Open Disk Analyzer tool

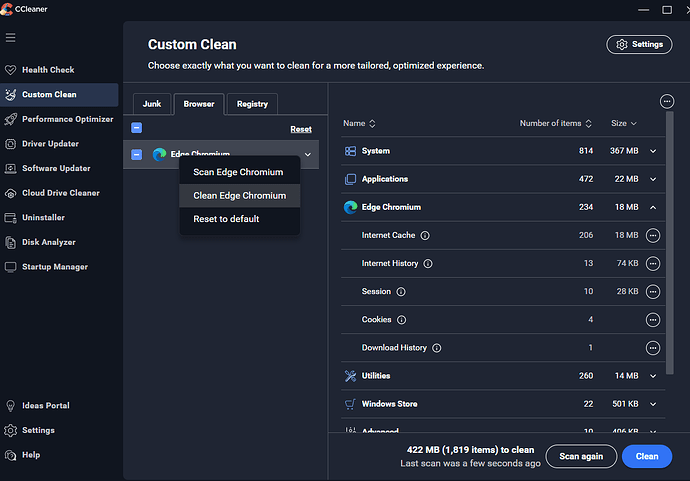pyautogui.click(x=49, y=242)
